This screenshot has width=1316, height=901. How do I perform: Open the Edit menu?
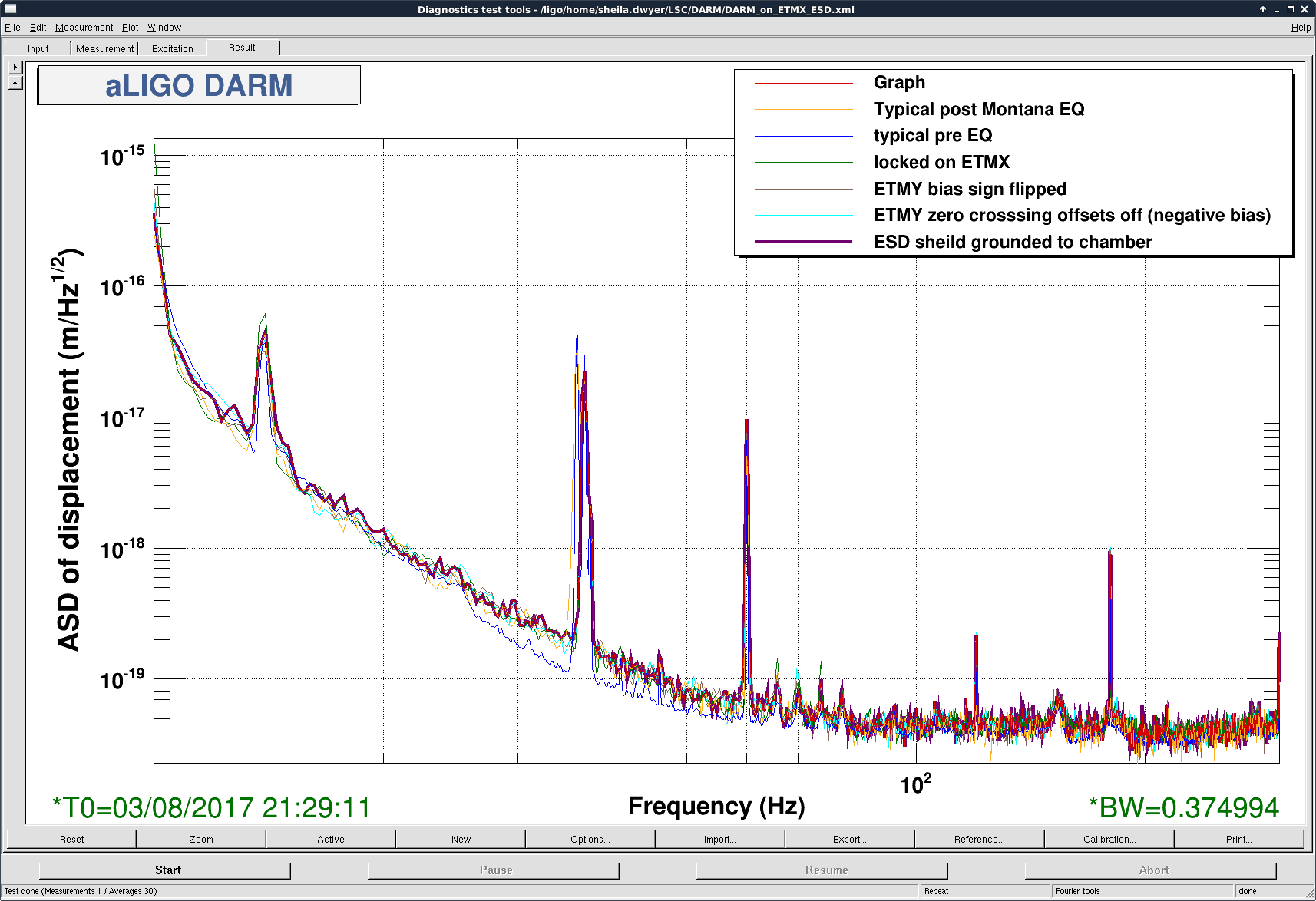coord(38,28)
